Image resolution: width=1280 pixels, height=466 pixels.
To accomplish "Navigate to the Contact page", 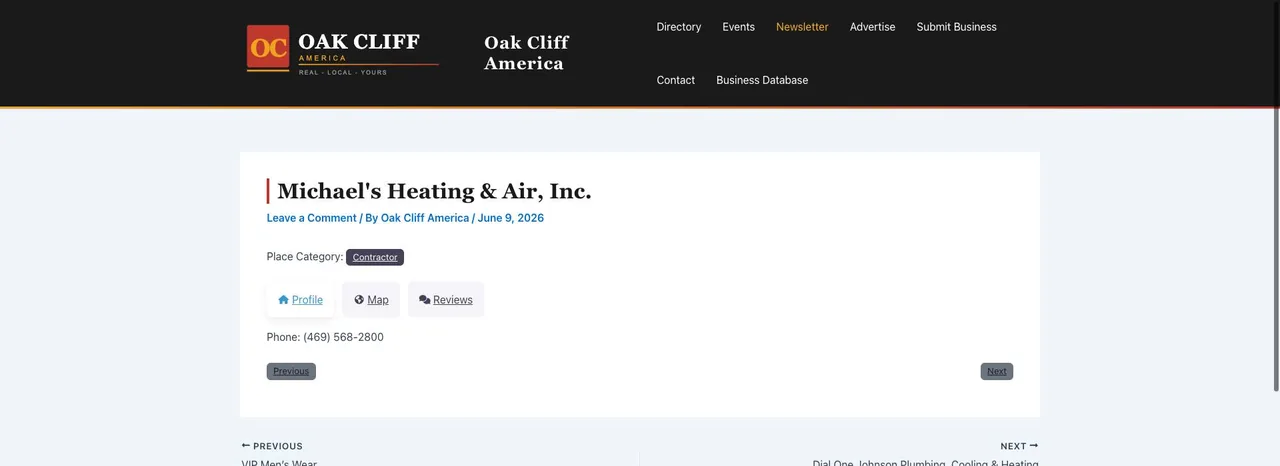I will pyautogui.click(x=676, y=80).
